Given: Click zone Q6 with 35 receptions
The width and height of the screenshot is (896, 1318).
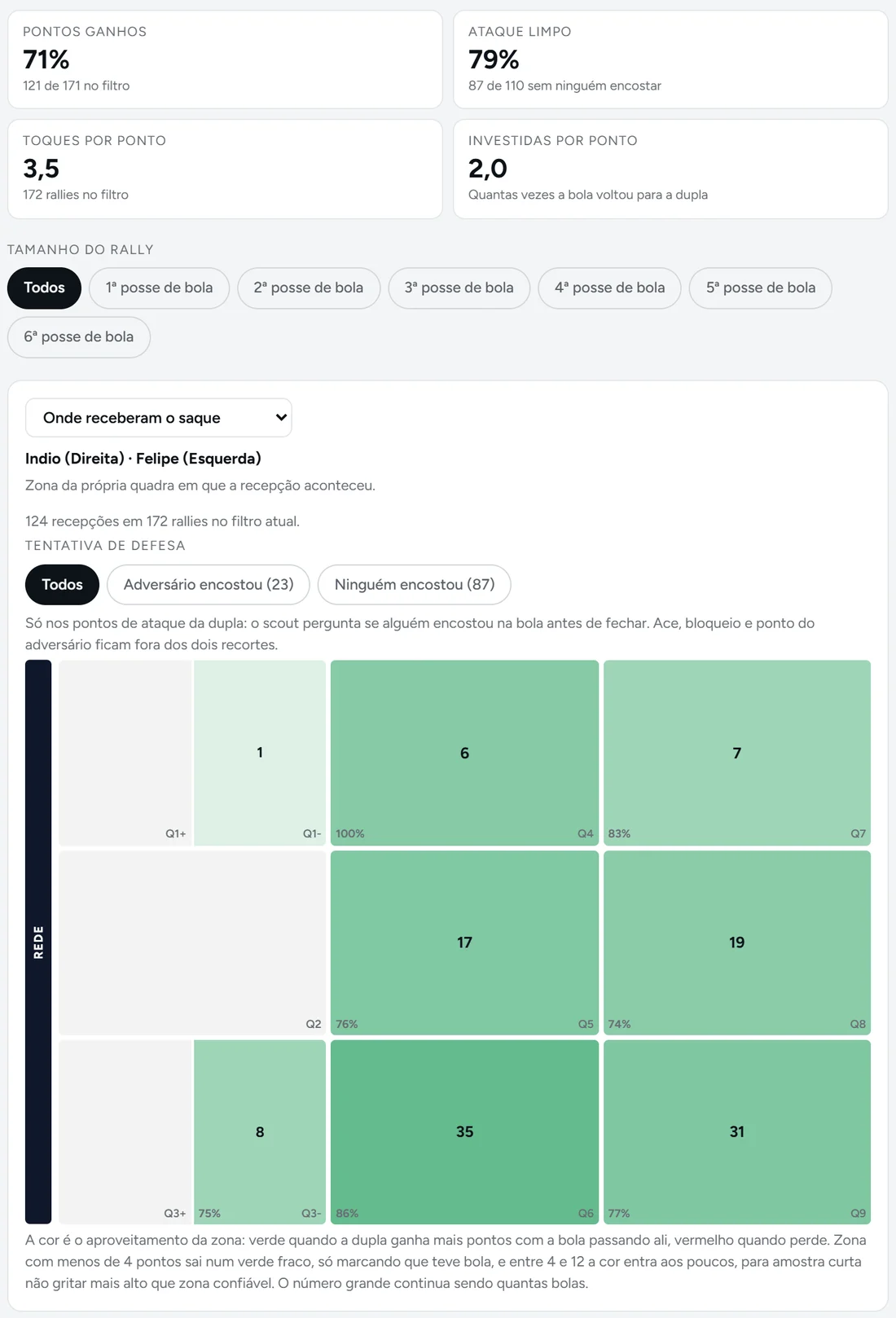Looking at the screenshot, I should [464, 1131].
